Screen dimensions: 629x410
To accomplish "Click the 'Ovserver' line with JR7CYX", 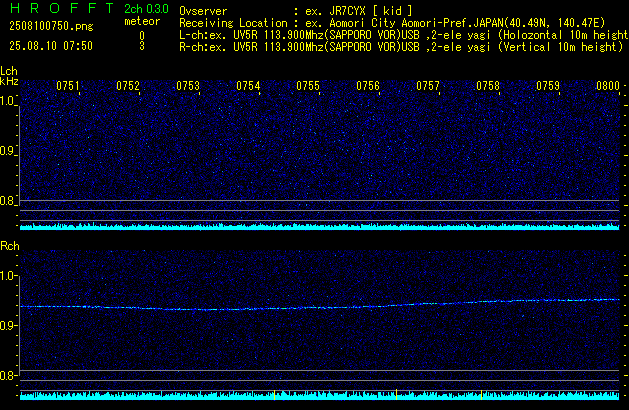I will pyautogui.click(x=296, y=11).
